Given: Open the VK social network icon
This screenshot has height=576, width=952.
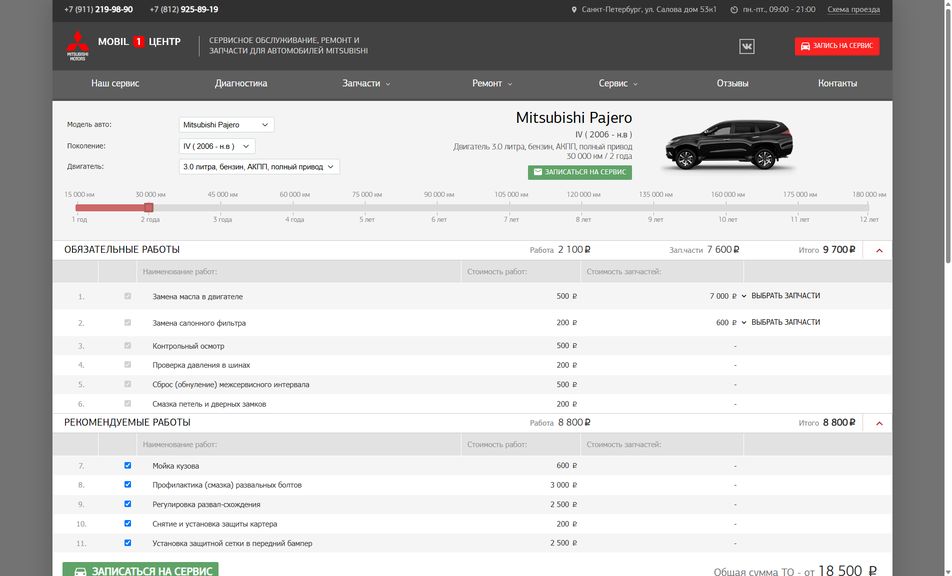Looking at the screenshot, I should pos(747,46).
